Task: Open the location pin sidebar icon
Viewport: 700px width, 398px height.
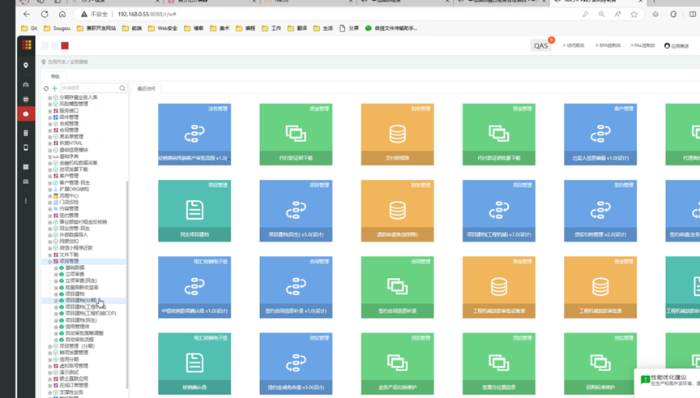Action: pyautogui.click(x=26, y=65)
